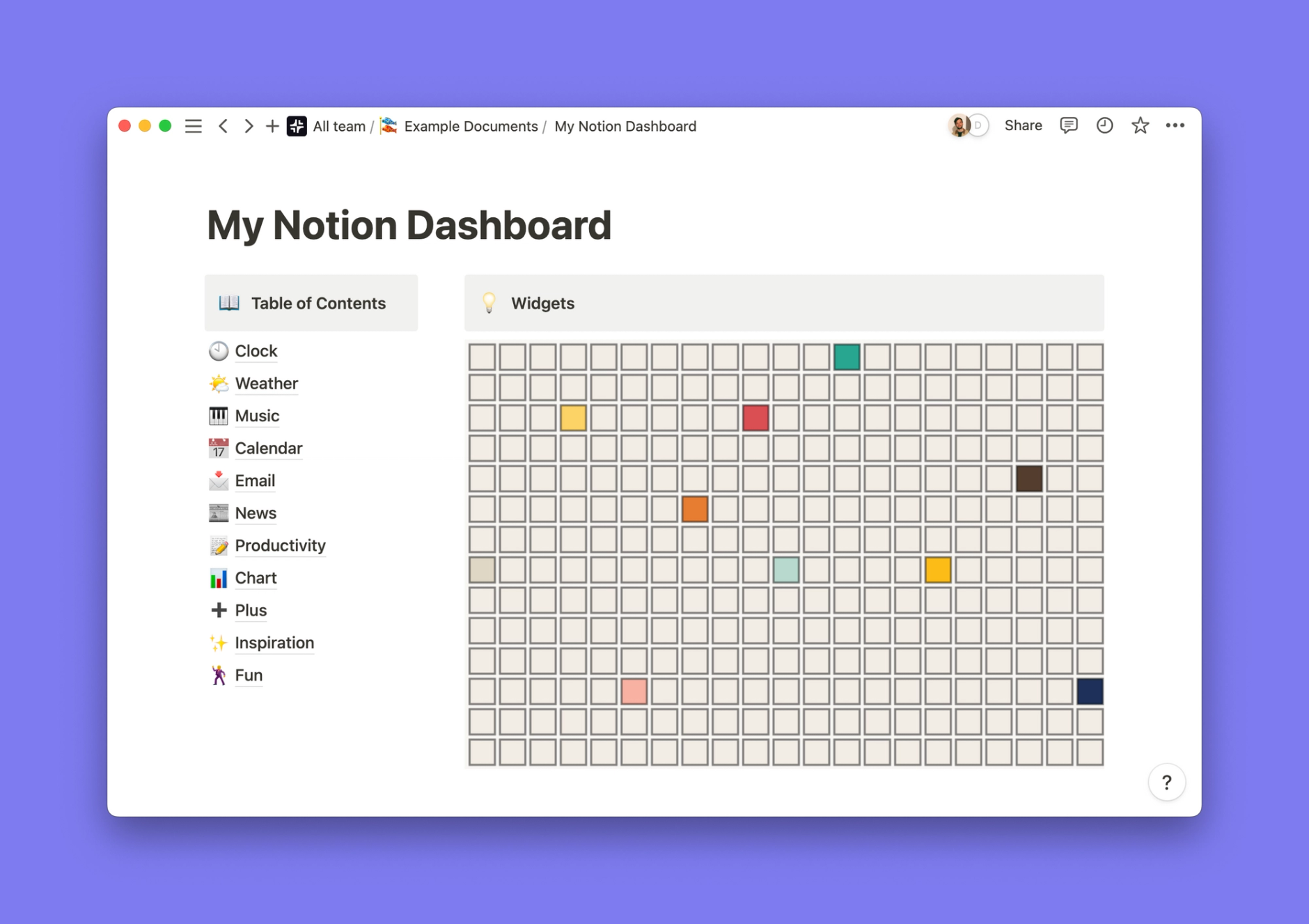Click the Productivity memo icon
Viewport: 1309px width, 924px height.
pos(219,545)
